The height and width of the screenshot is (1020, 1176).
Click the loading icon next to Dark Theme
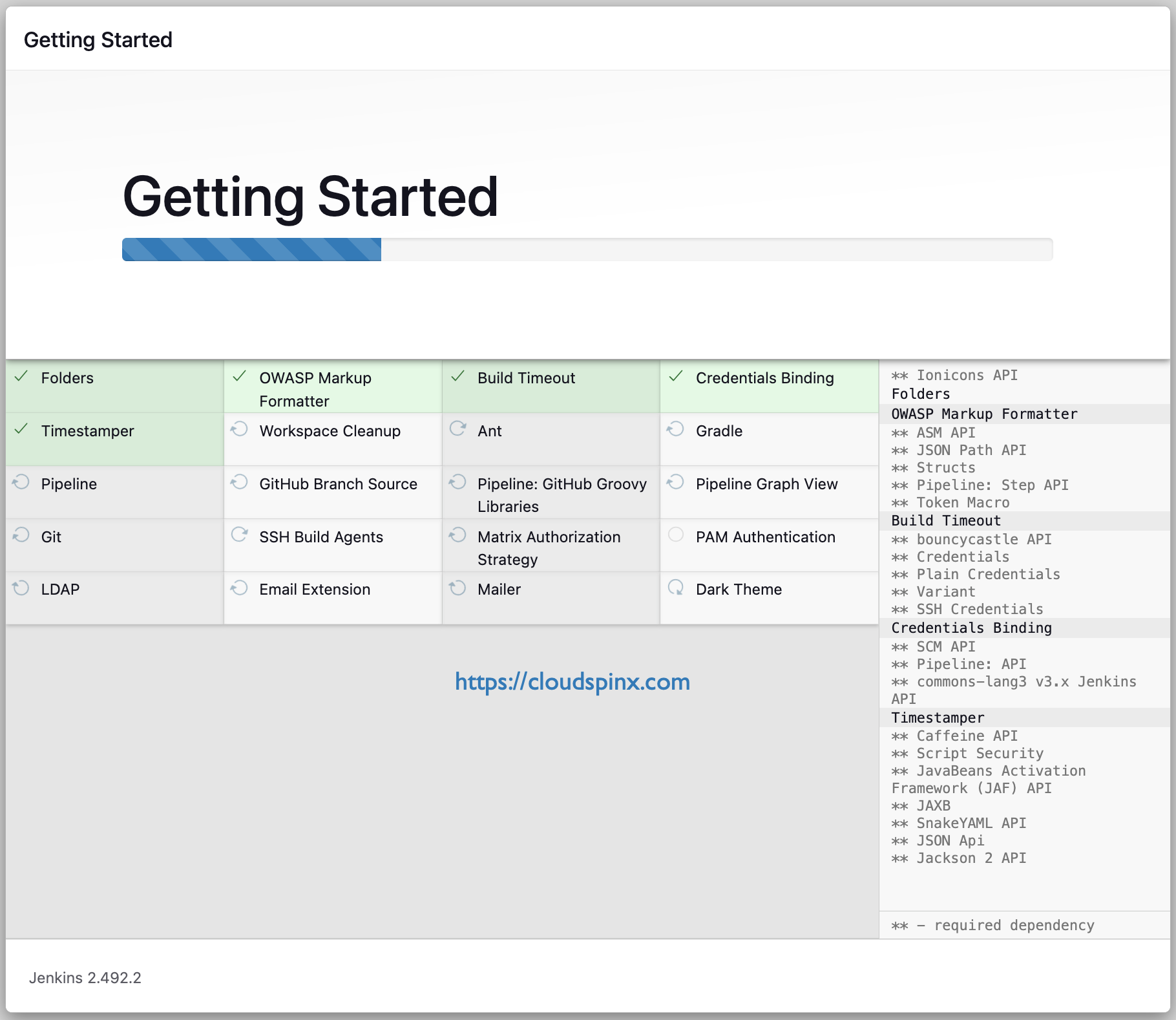coord(677,589)
